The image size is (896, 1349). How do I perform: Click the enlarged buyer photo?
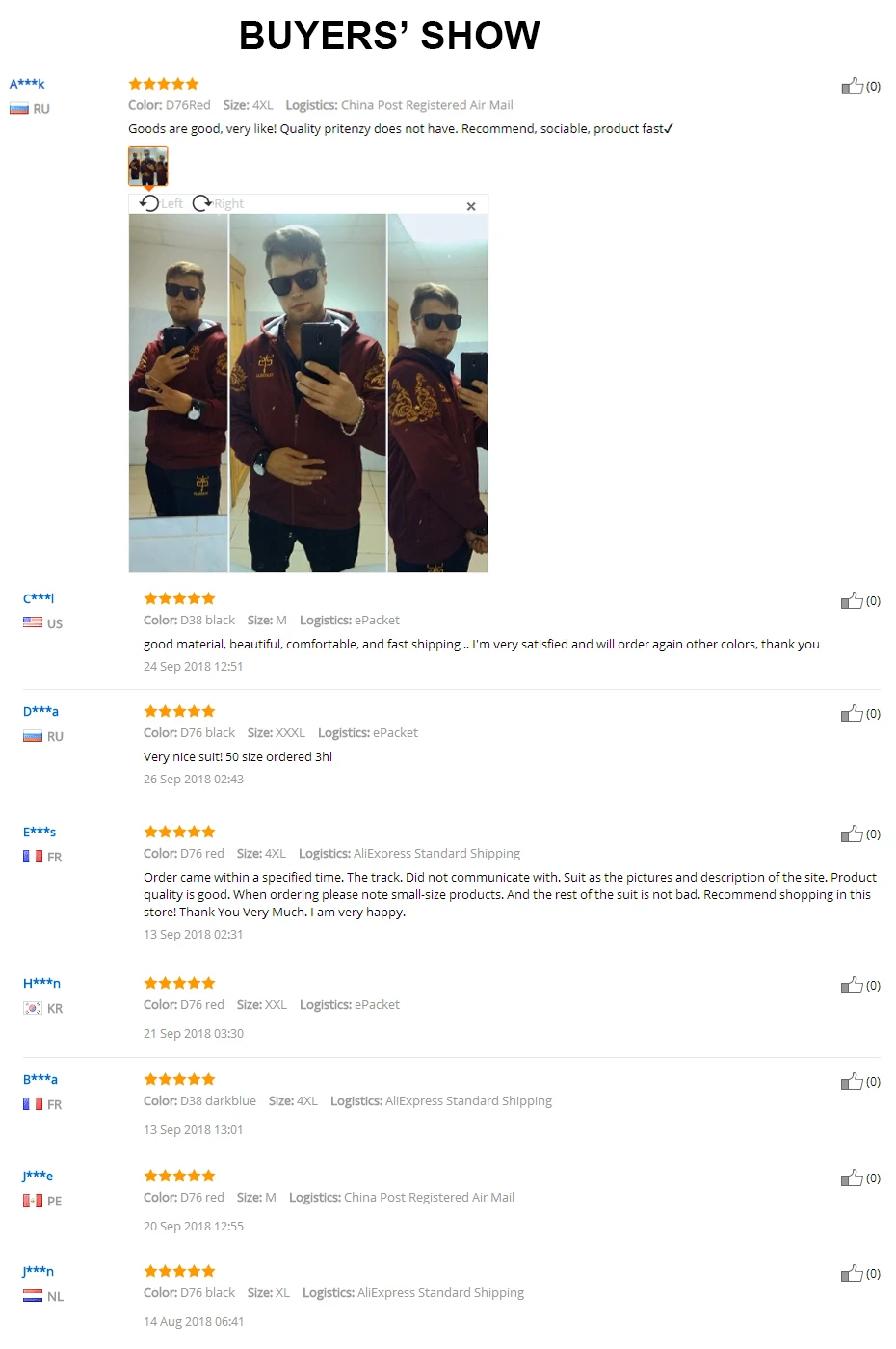[x=308, y=393]
